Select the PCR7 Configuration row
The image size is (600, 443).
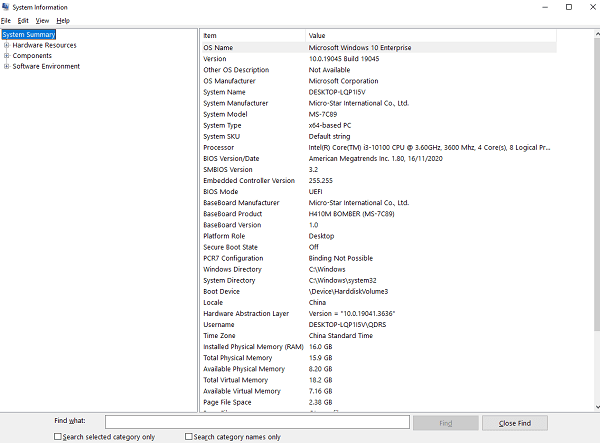378,258
